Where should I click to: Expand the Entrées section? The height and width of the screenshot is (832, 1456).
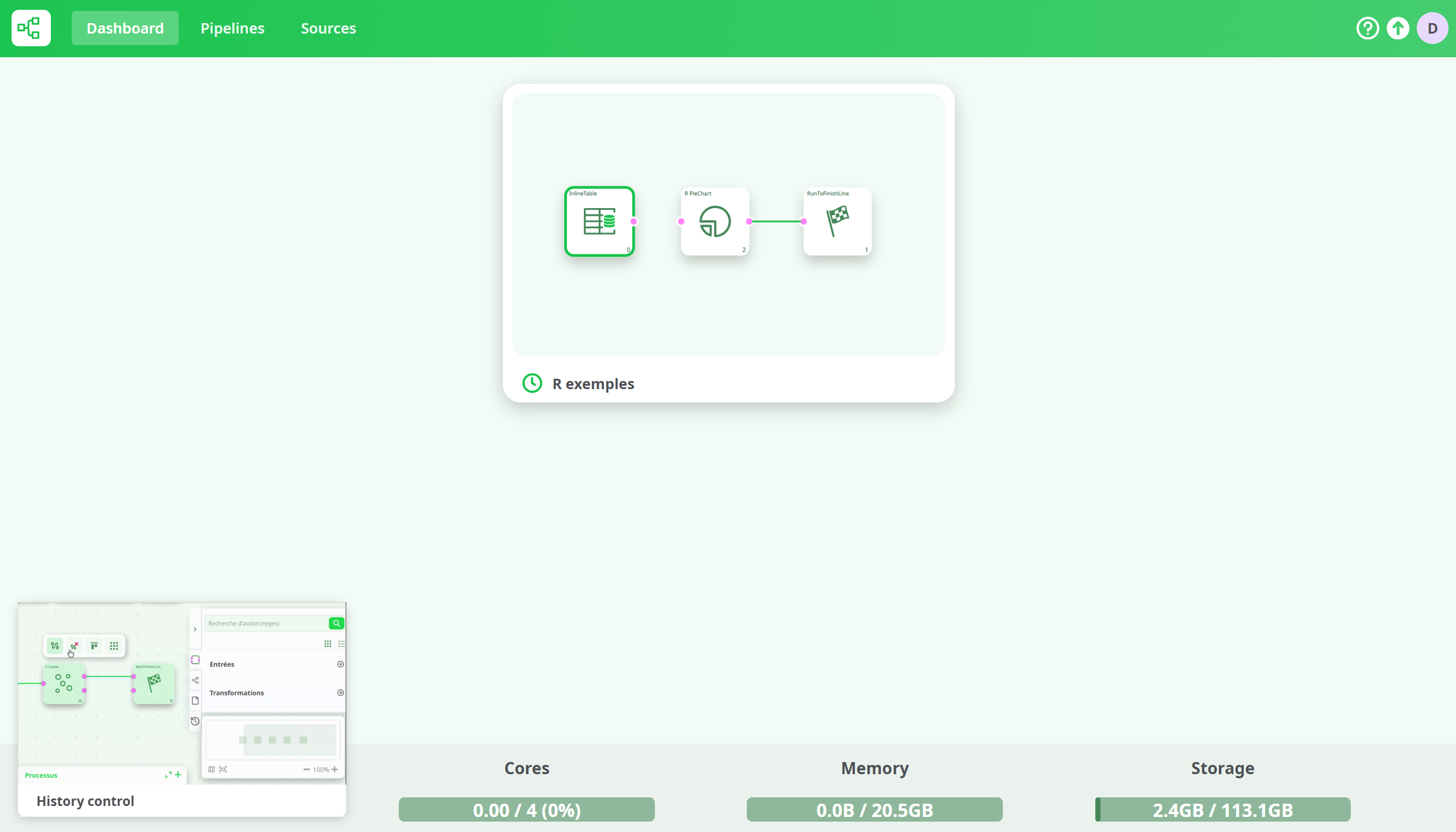340,664
